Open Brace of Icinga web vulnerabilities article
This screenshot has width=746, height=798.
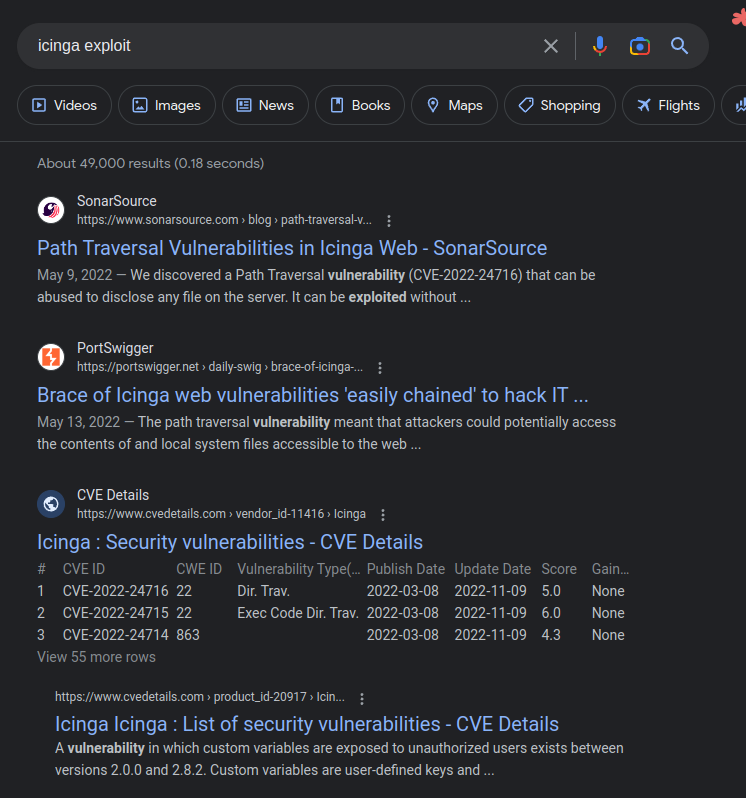coord(312,395)
